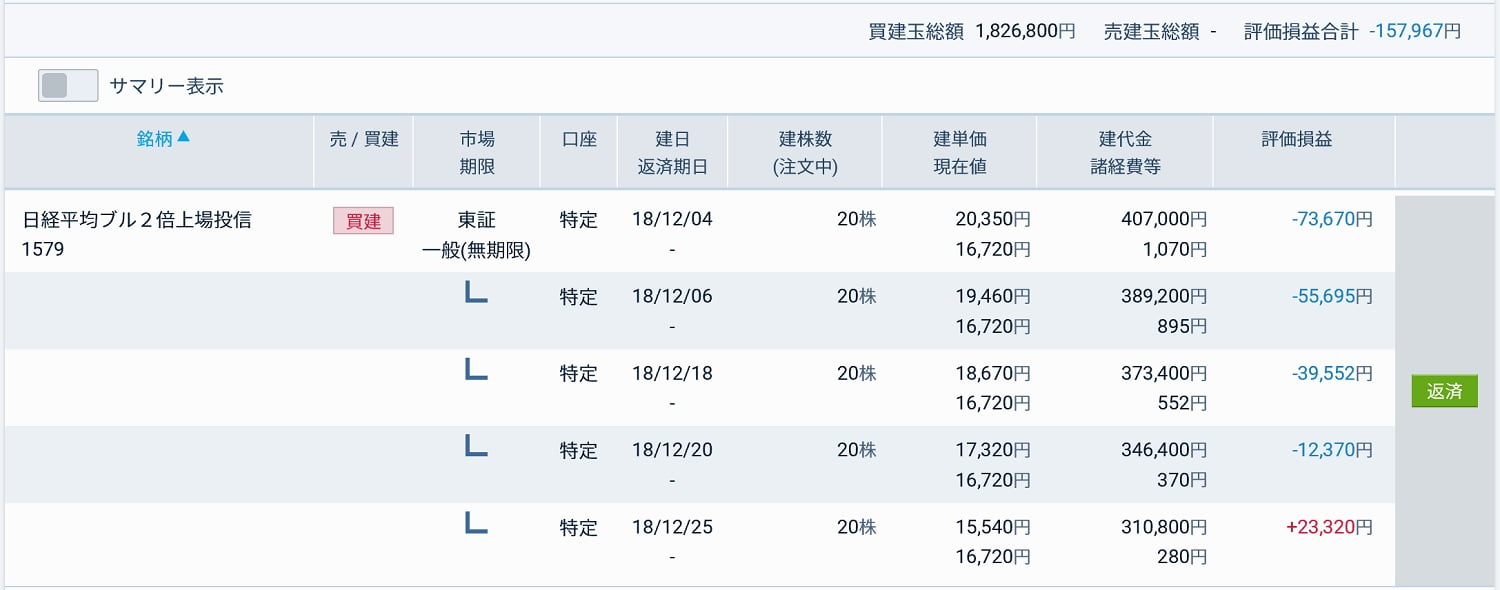The height and width of the screenshot is (590, 1500).
Task: Click the 買建玉総額 1,826,800円 total
Action: pos(971,31)
